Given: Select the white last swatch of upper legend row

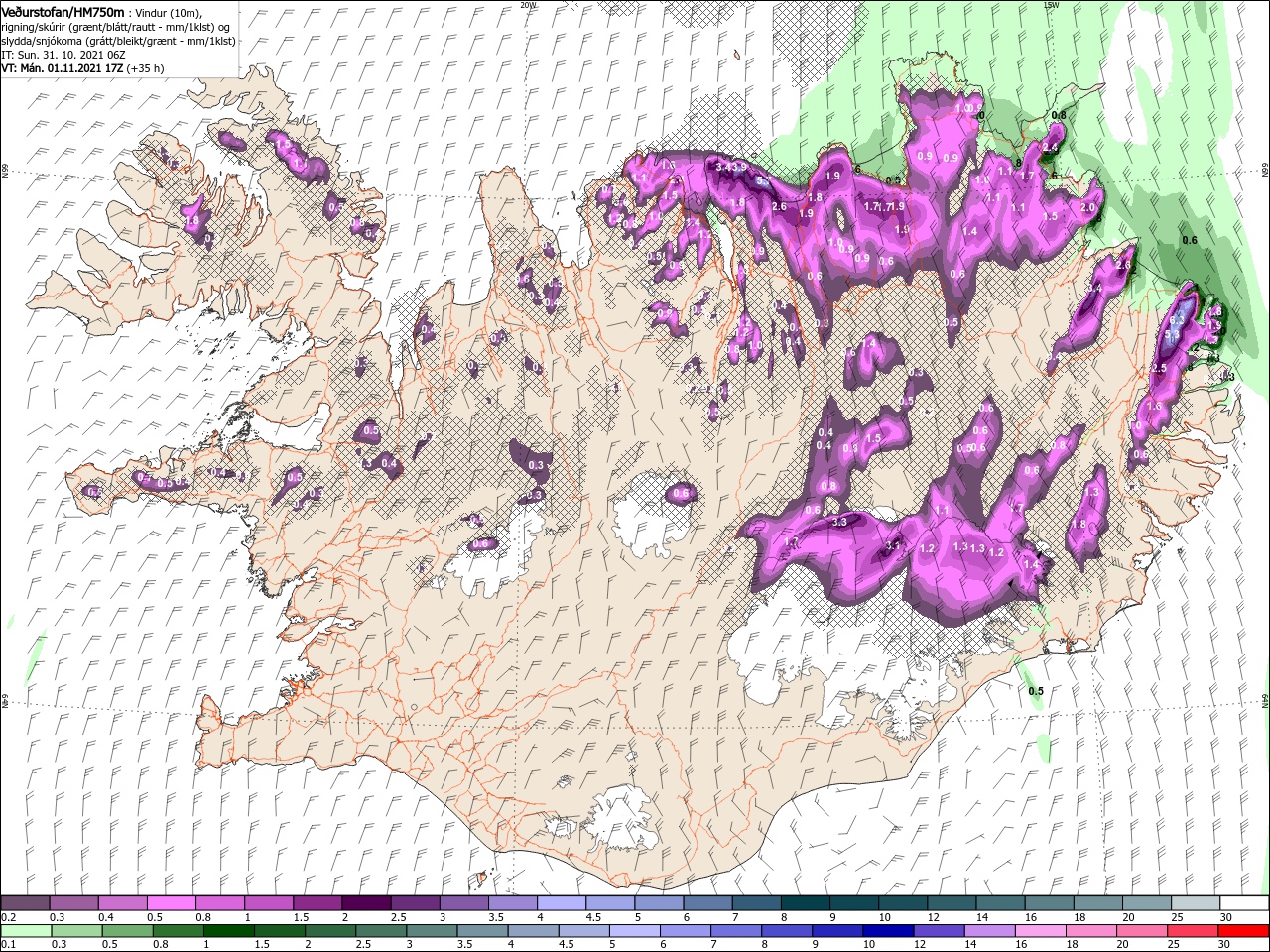Looking at the screenshot, I should click(1243, 903).
